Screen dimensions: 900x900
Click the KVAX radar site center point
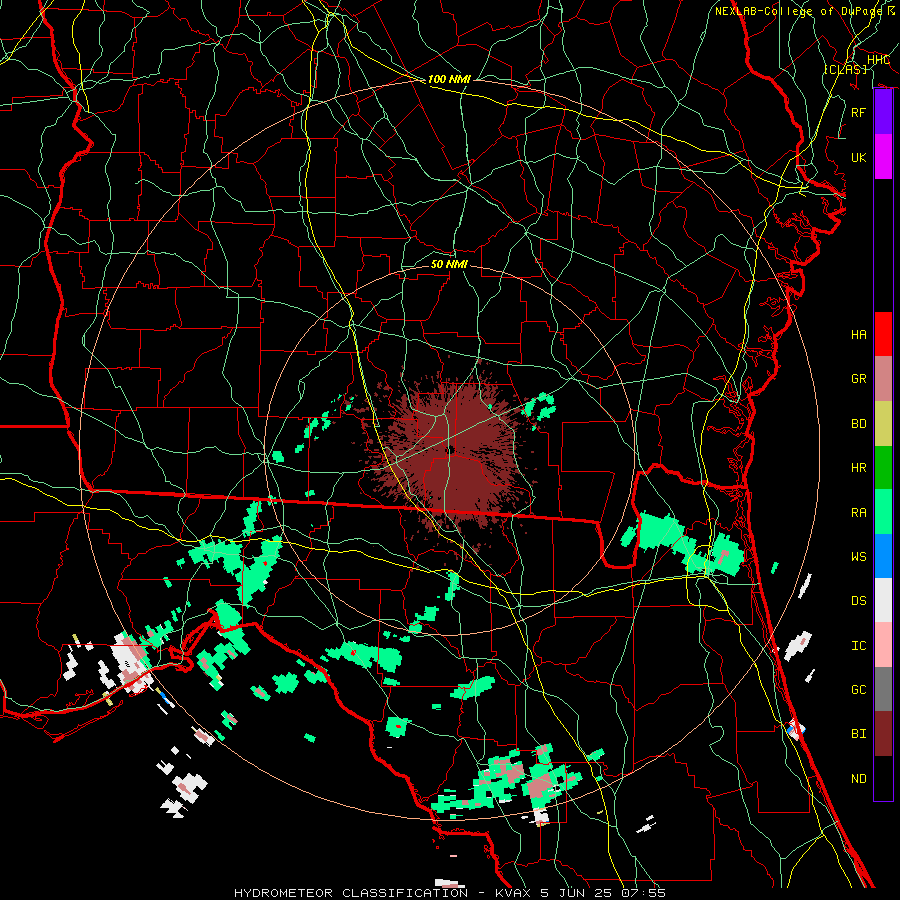click(x=450, y=450)
